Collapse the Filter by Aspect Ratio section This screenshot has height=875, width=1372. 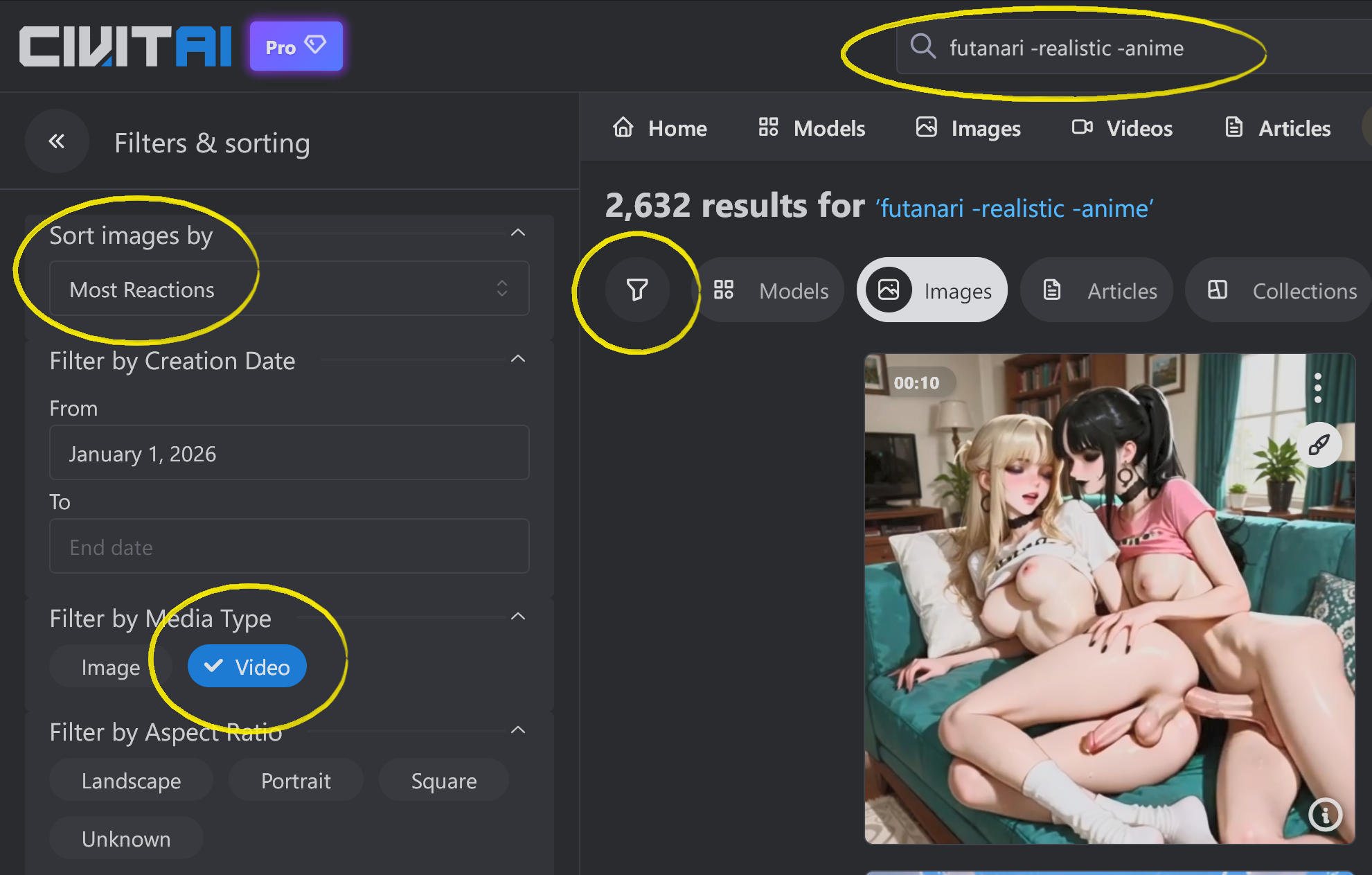tap(517, 730)
